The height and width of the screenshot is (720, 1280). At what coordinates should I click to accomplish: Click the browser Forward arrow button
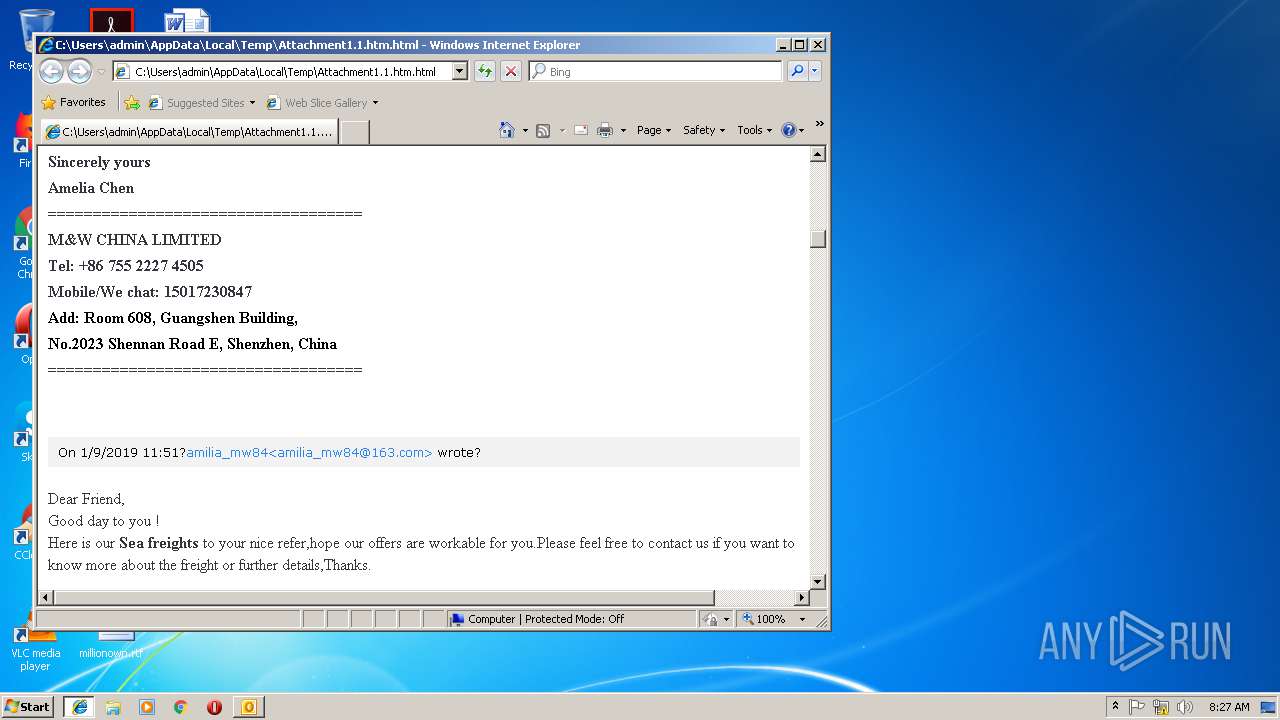coord(79,71)
